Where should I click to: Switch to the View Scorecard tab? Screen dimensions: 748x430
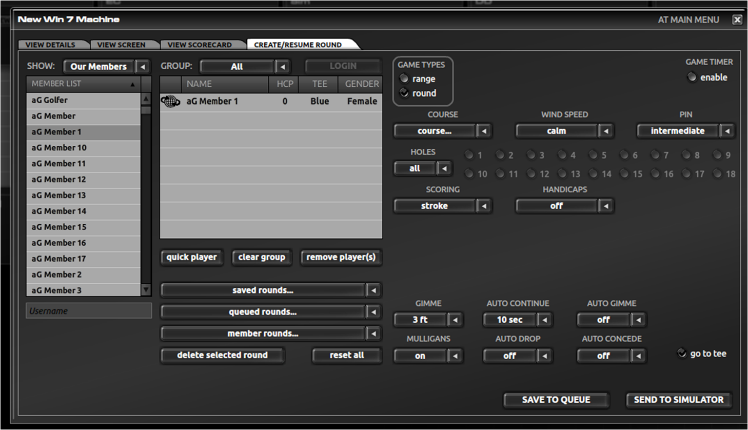(x=199, y=44)
